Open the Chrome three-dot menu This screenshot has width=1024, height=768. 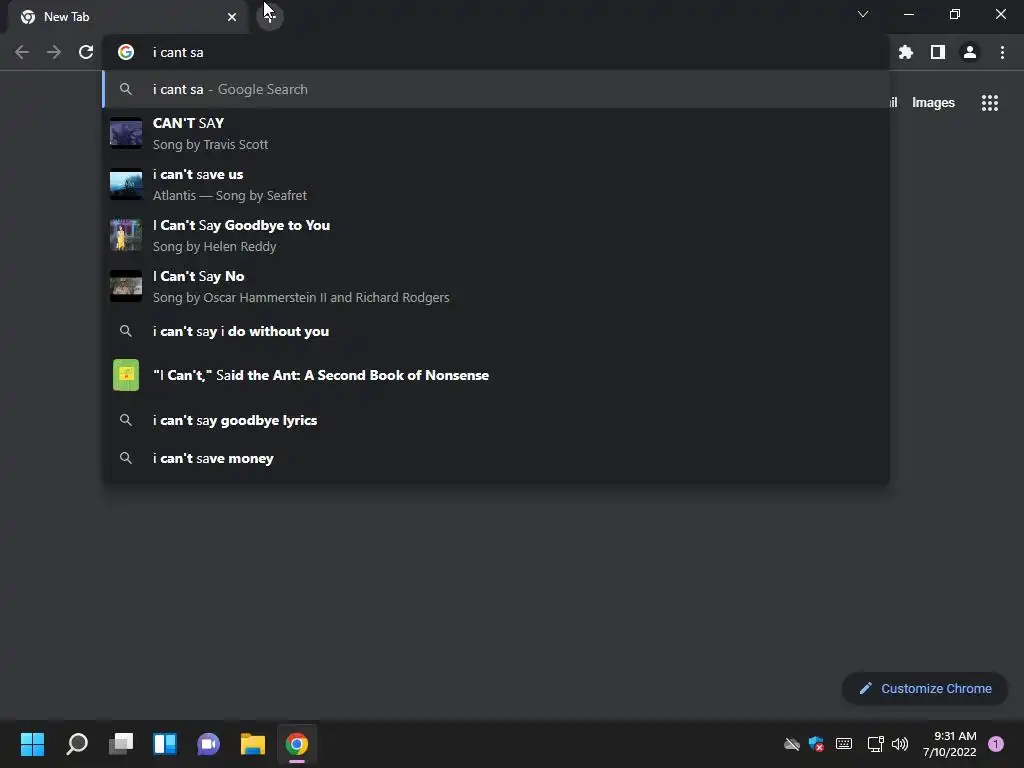[1002, 52]
